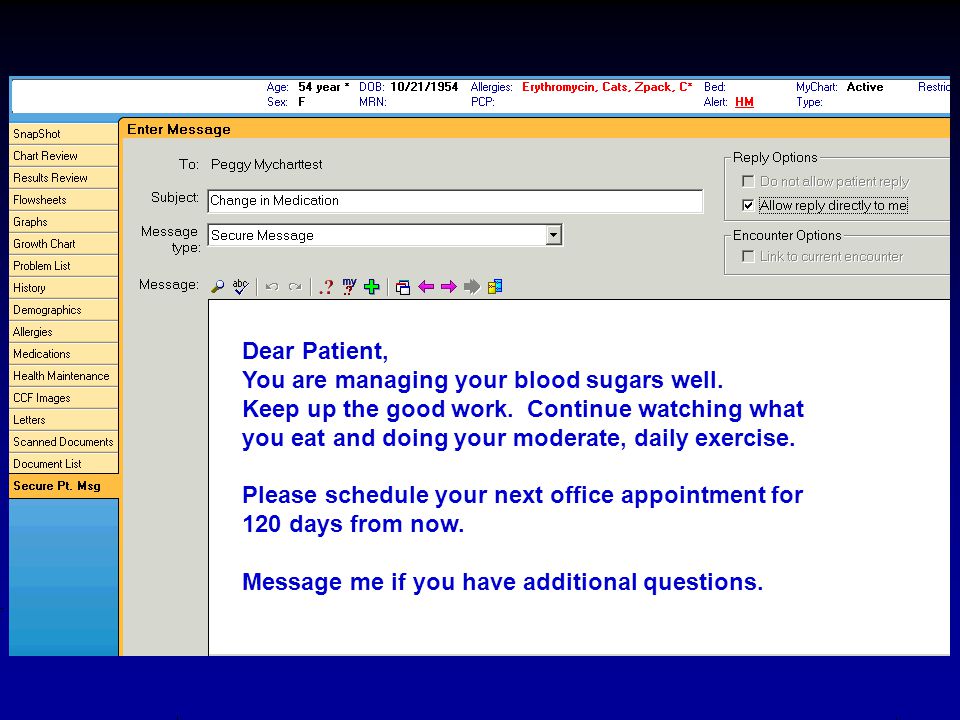Click the DOB value 10/21/1954
The height and width of the screenshot is (720, 960).
tap(424, 87)
